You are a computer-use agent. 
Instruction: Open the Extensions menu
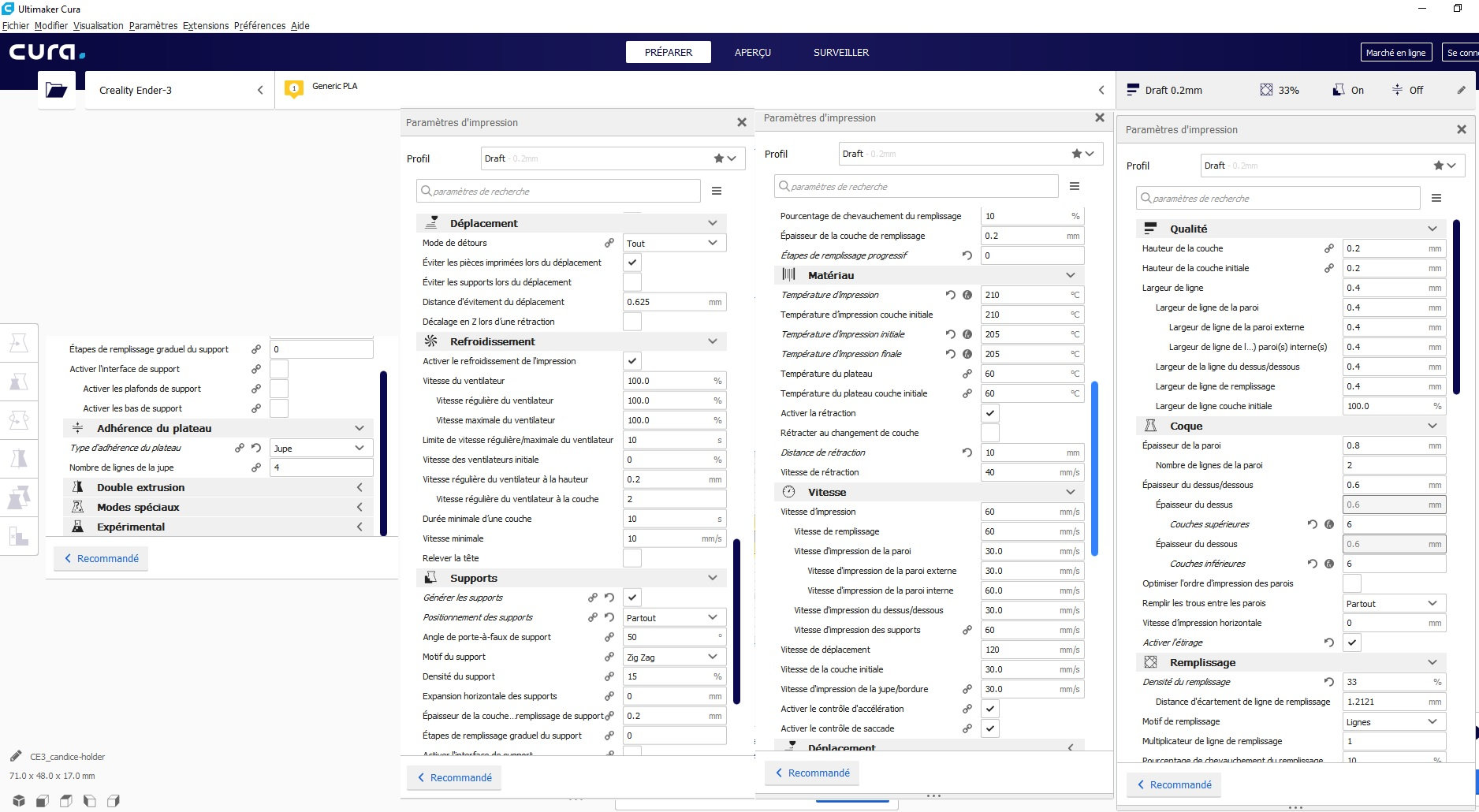[206, 25]
